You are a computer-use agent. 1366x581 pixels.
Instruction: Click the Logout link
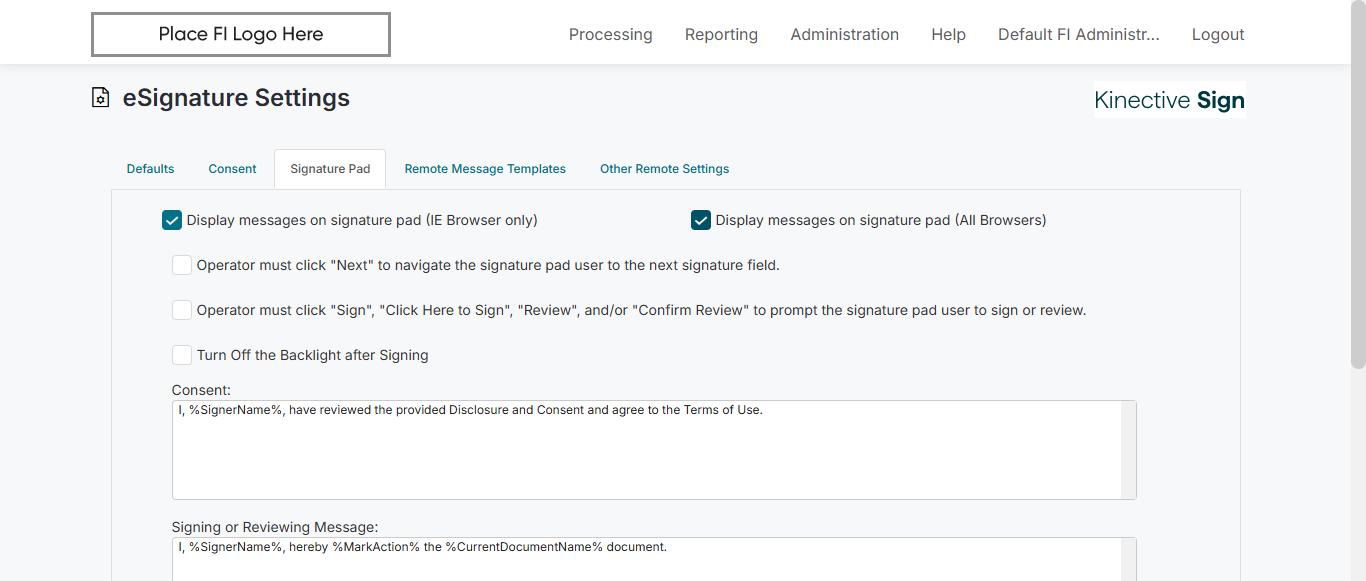click(1218, 35)
